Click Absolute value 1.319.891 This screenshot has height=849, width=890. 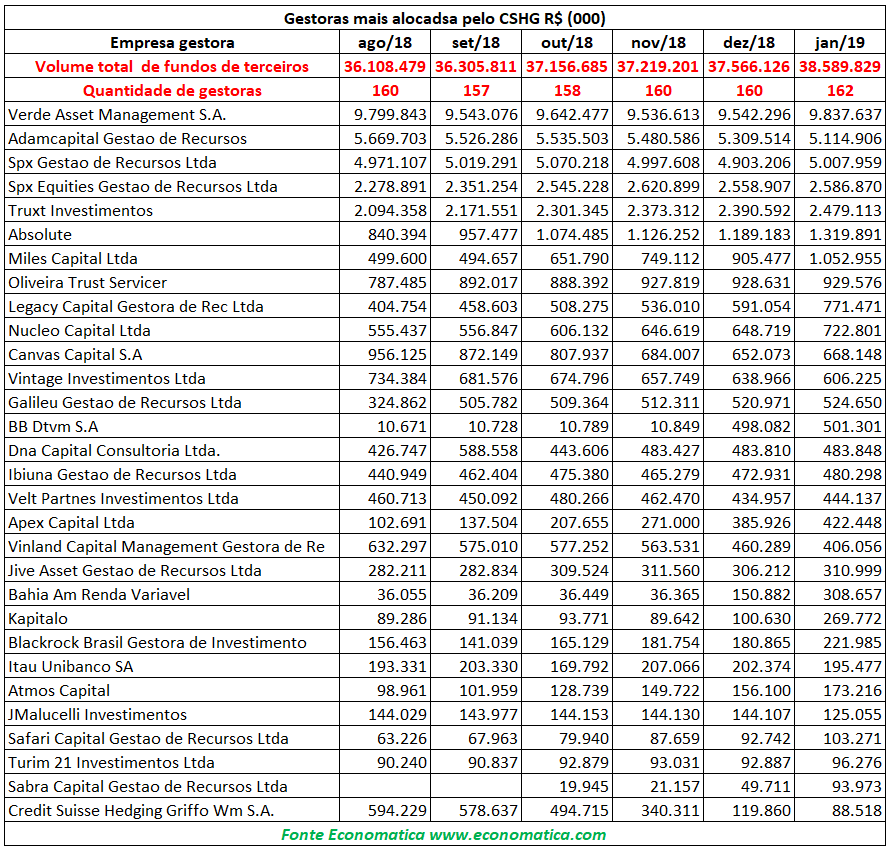tap(845, 234)
